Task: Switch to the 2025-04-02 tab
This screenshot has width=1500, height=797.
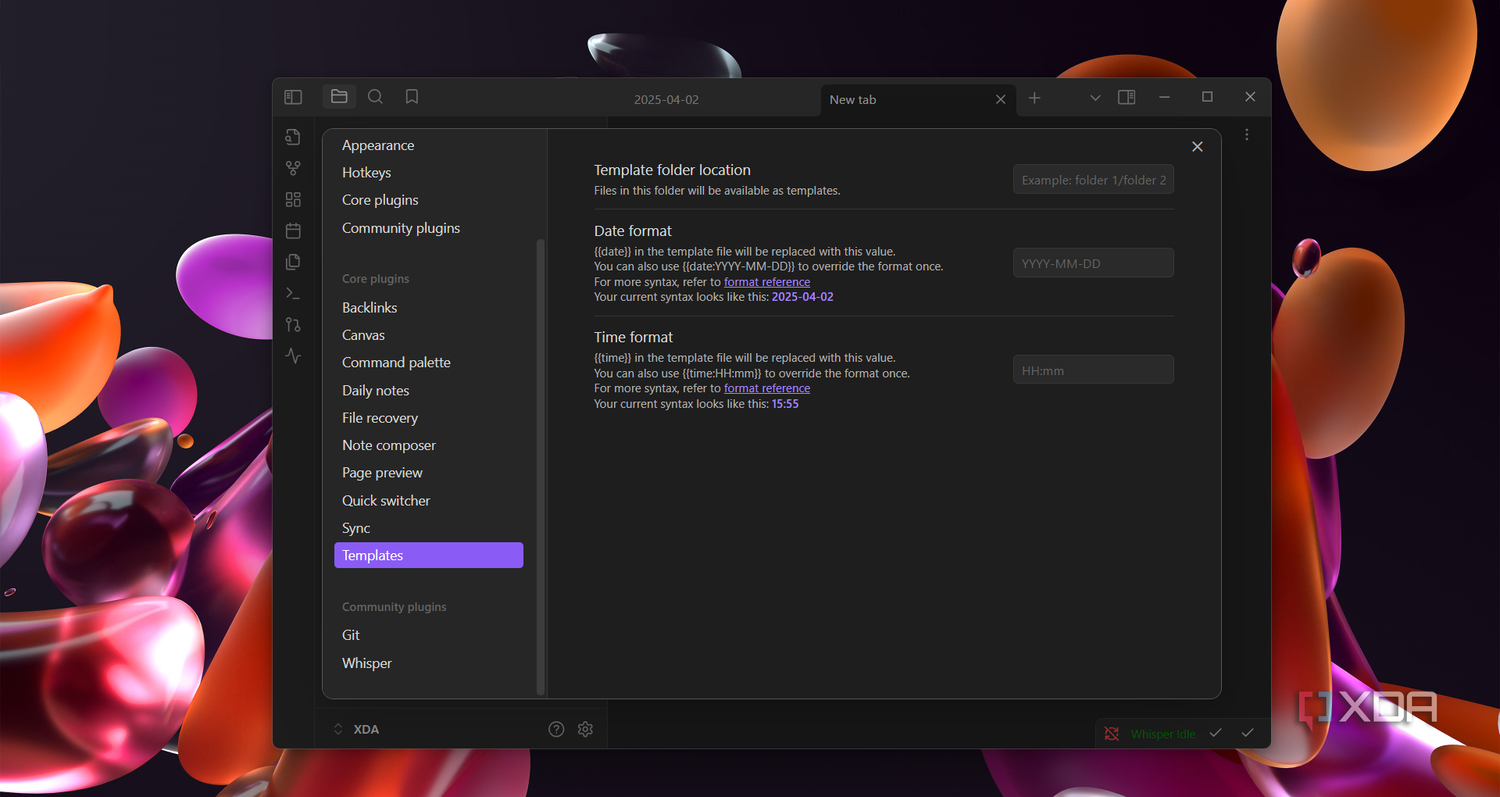Action: click(x=666, y=100)
